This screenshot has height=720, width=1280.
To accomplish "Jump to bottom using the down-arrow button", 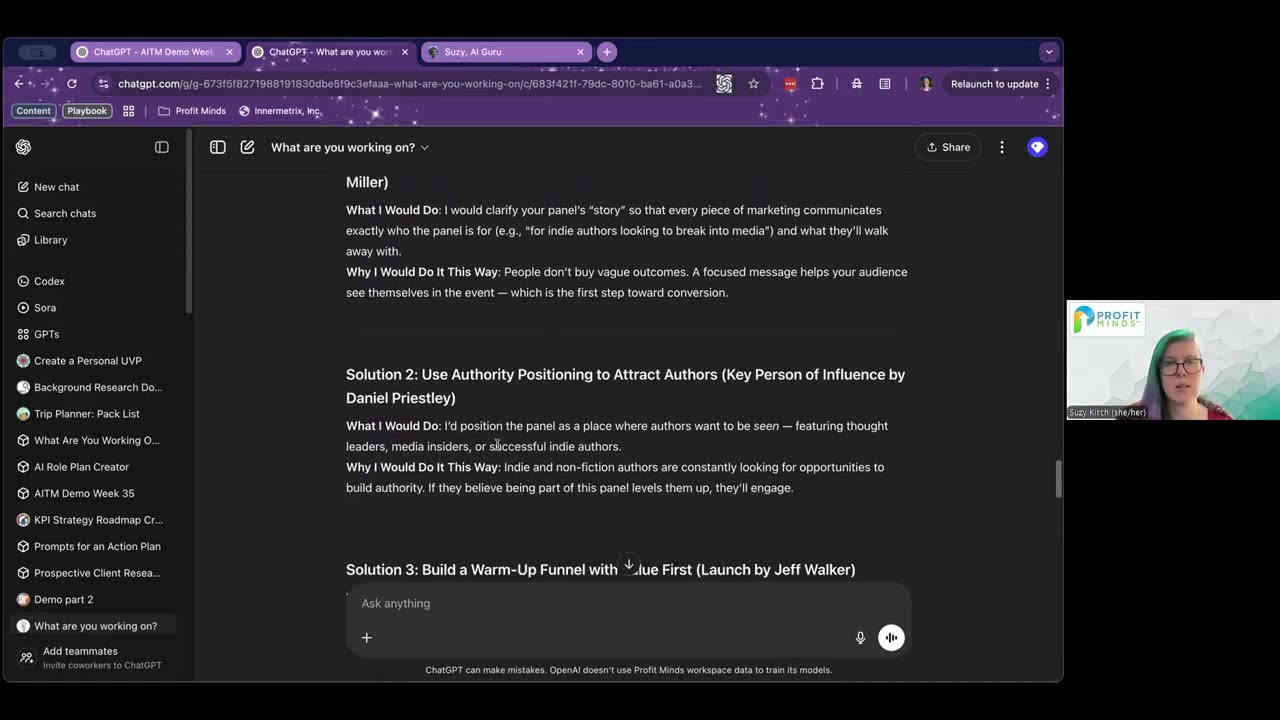I will pyautogui.click(x=629, y=565).
